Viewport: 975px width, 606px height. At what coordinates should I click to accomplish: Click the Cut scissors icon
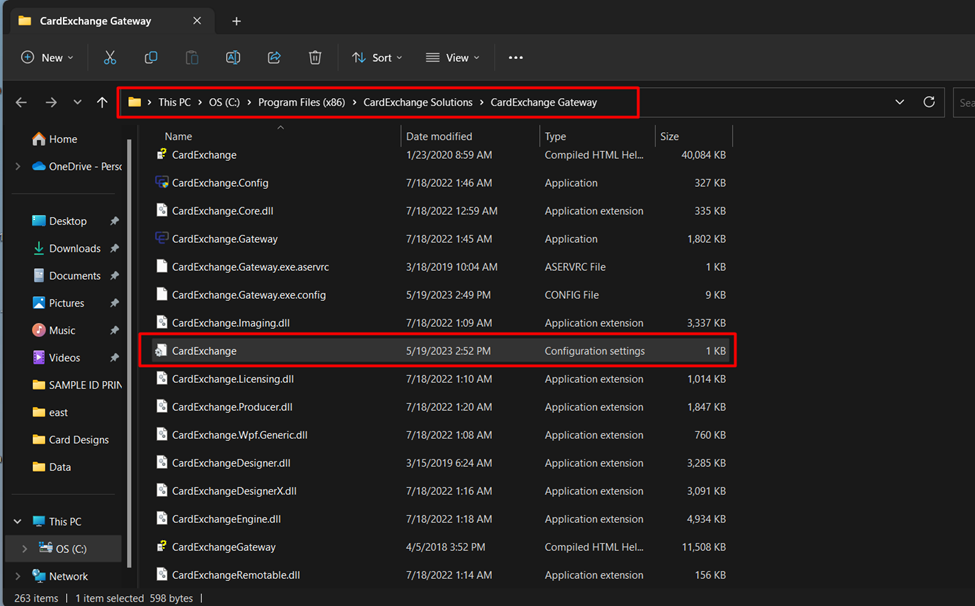(x=110, y=58)
